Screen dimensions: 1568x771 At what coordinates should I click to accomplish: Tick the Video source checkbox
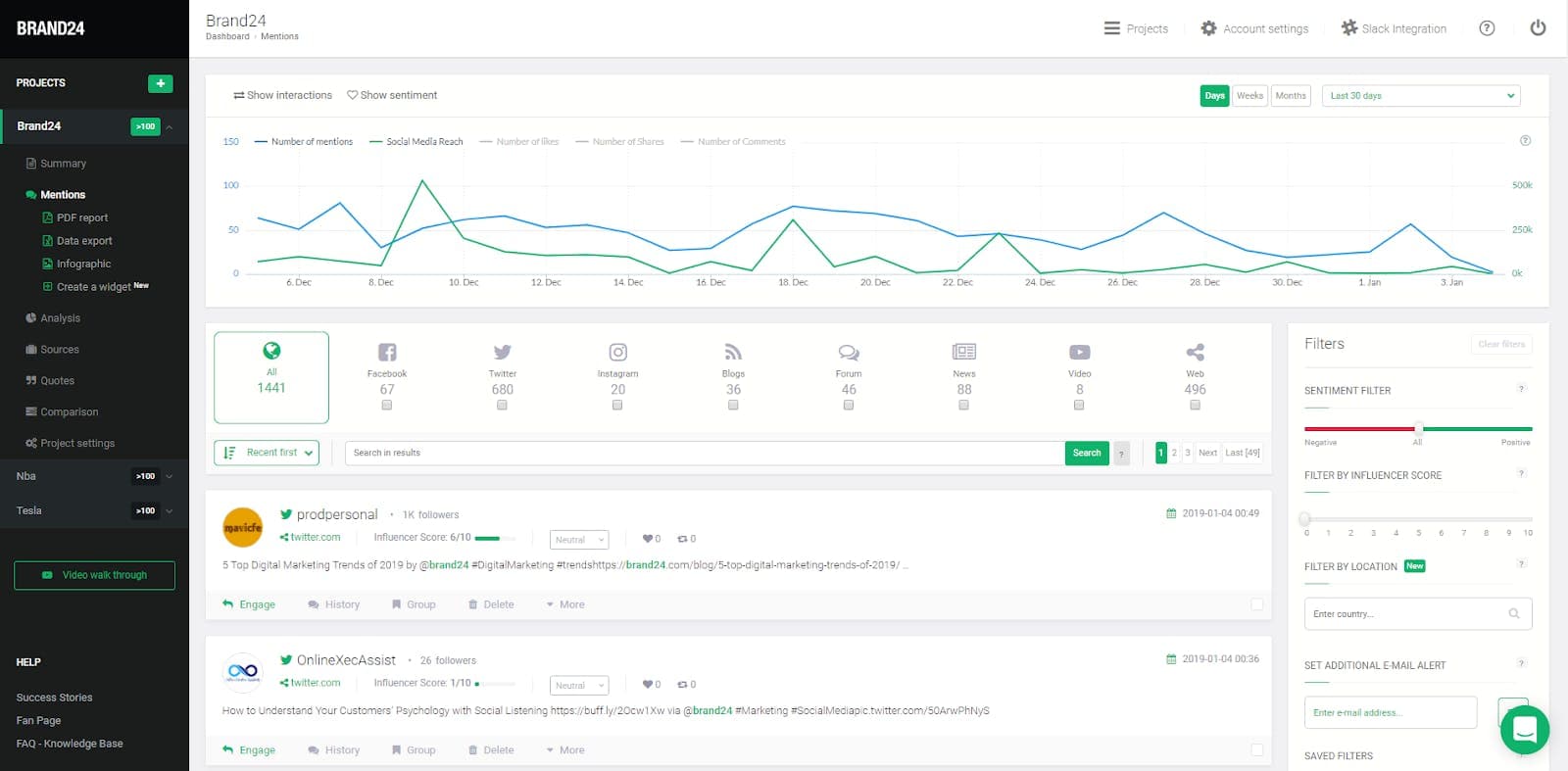[x=1079, y=405]
